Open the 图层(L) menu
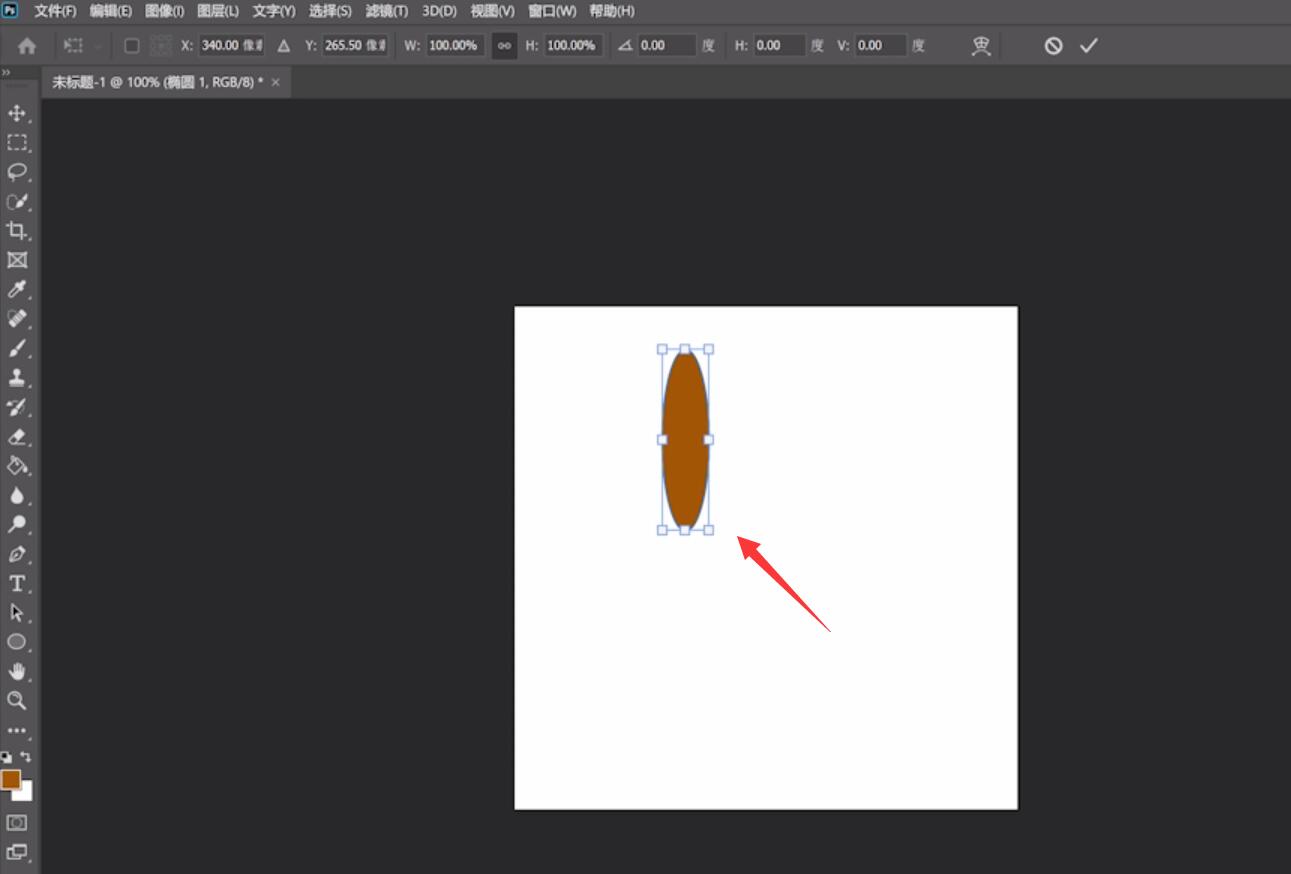1291x874 pixels. [x=218, y=11]
